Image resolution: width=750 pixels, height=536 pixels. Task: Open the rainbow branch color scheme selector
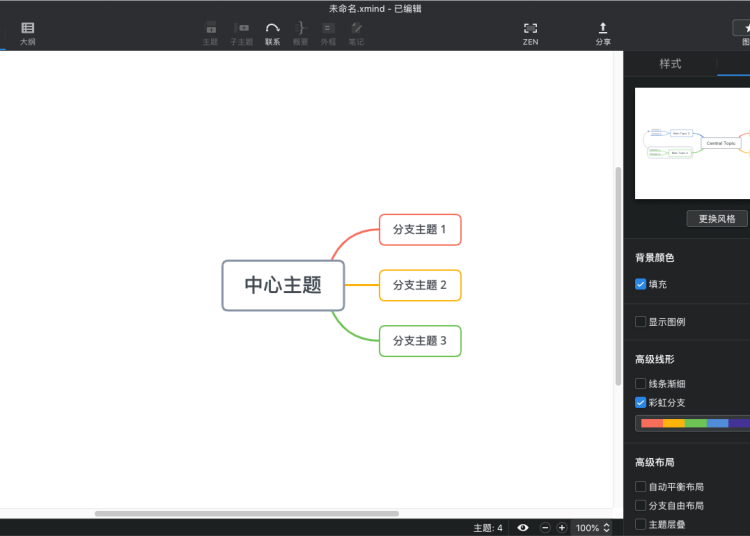tap(693, 423)
